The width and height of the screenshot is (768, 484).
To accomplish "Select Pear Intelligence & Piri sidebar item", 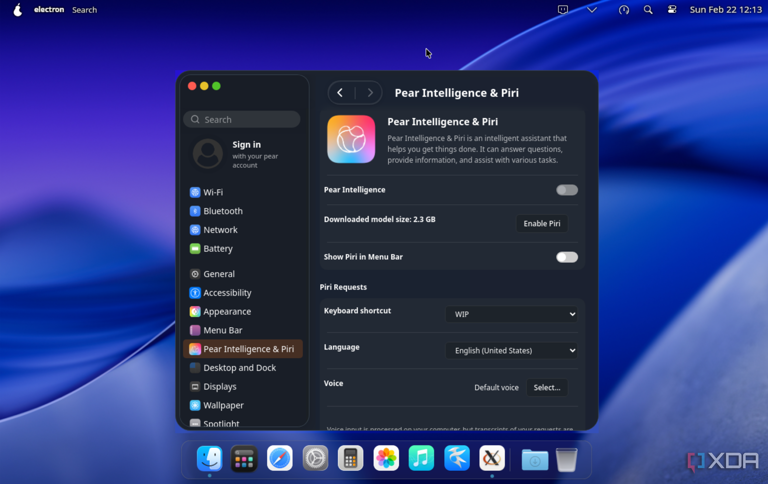I will tap(243, 349).
